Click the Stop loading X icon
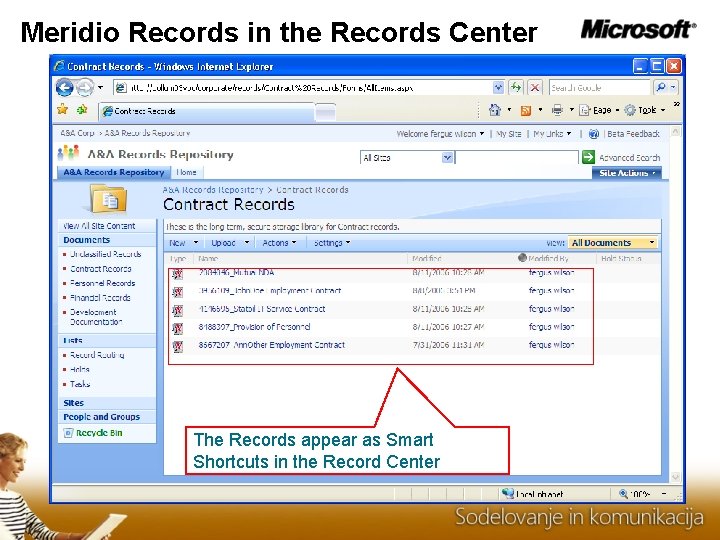This screenshot has width=720, height=540. 535,87
